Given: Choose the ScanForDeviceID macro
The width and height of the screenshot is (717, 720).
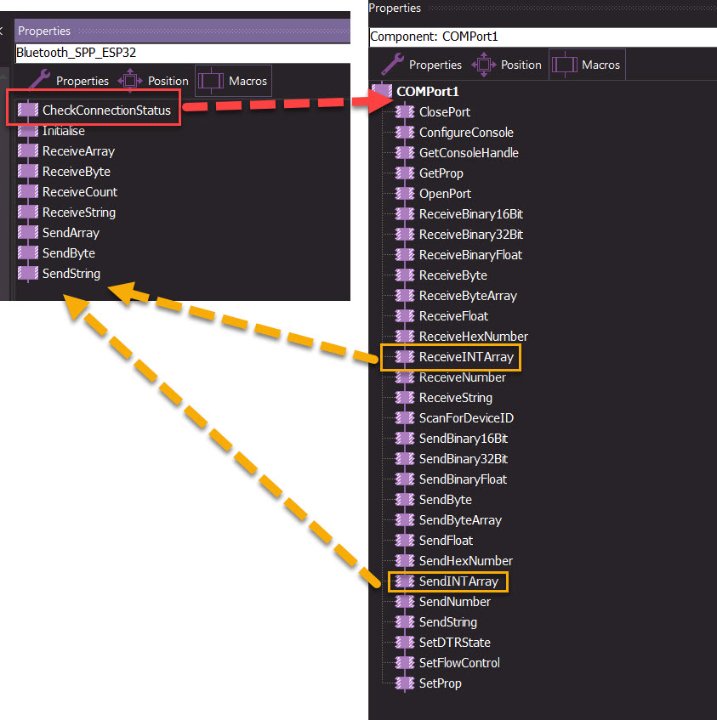Looking at the screenshot, I should pos(466,418).
